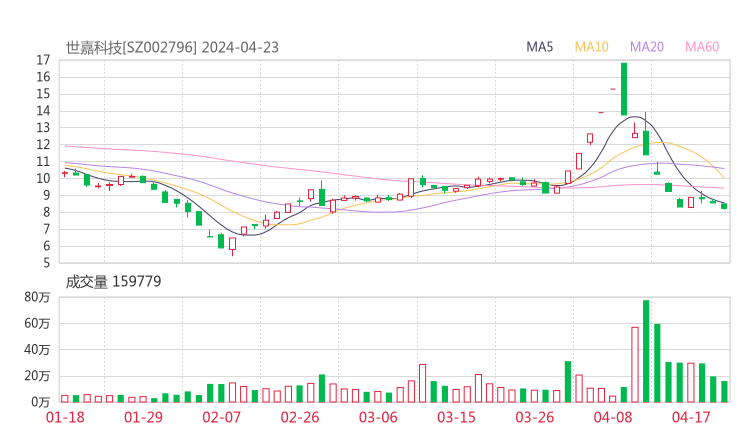Click the tall green candlestick peaking near 17
The image size is (740, 440).
[624, 89]
